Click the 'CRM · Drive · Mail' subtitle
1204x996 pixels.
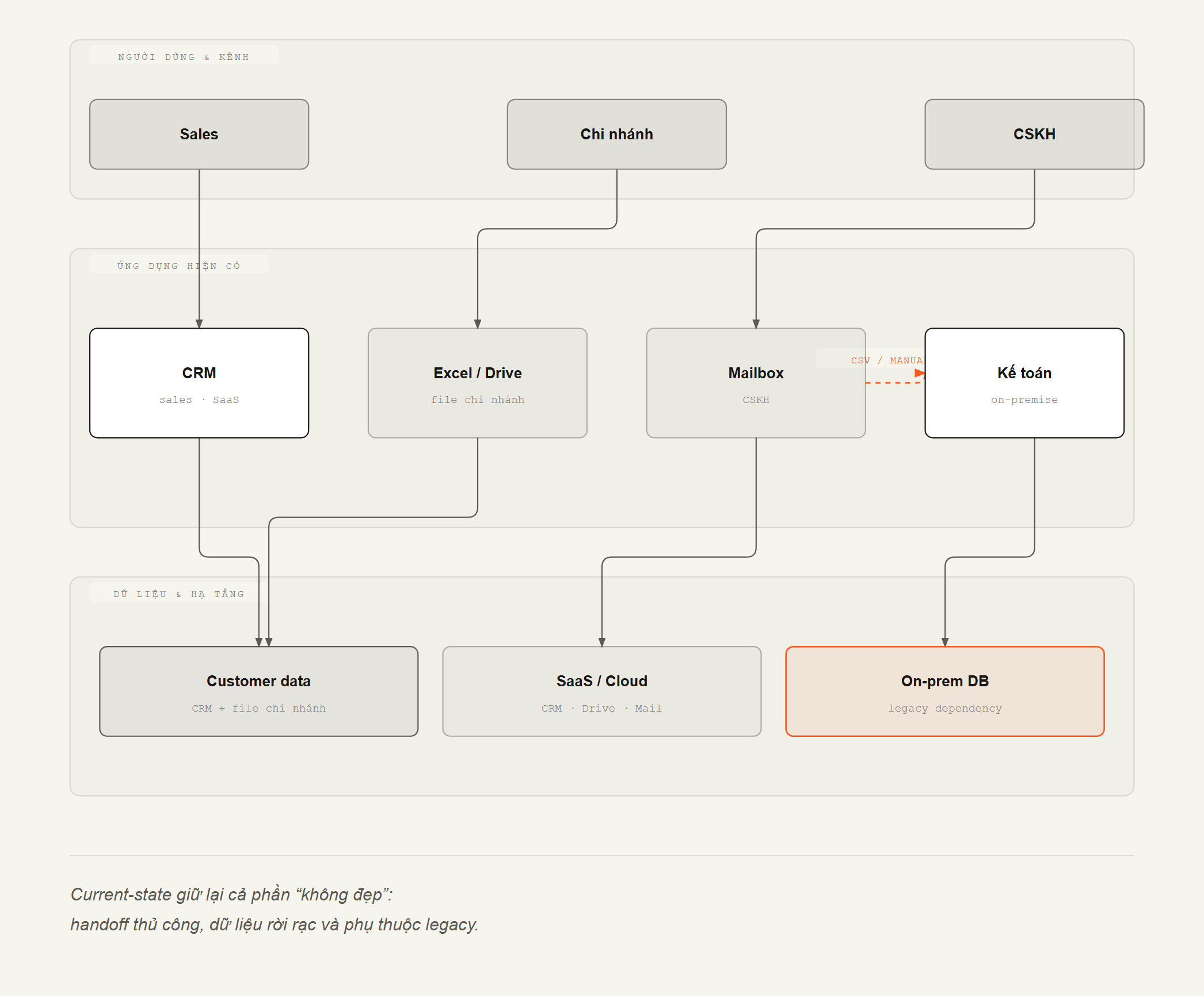point(602,708)
